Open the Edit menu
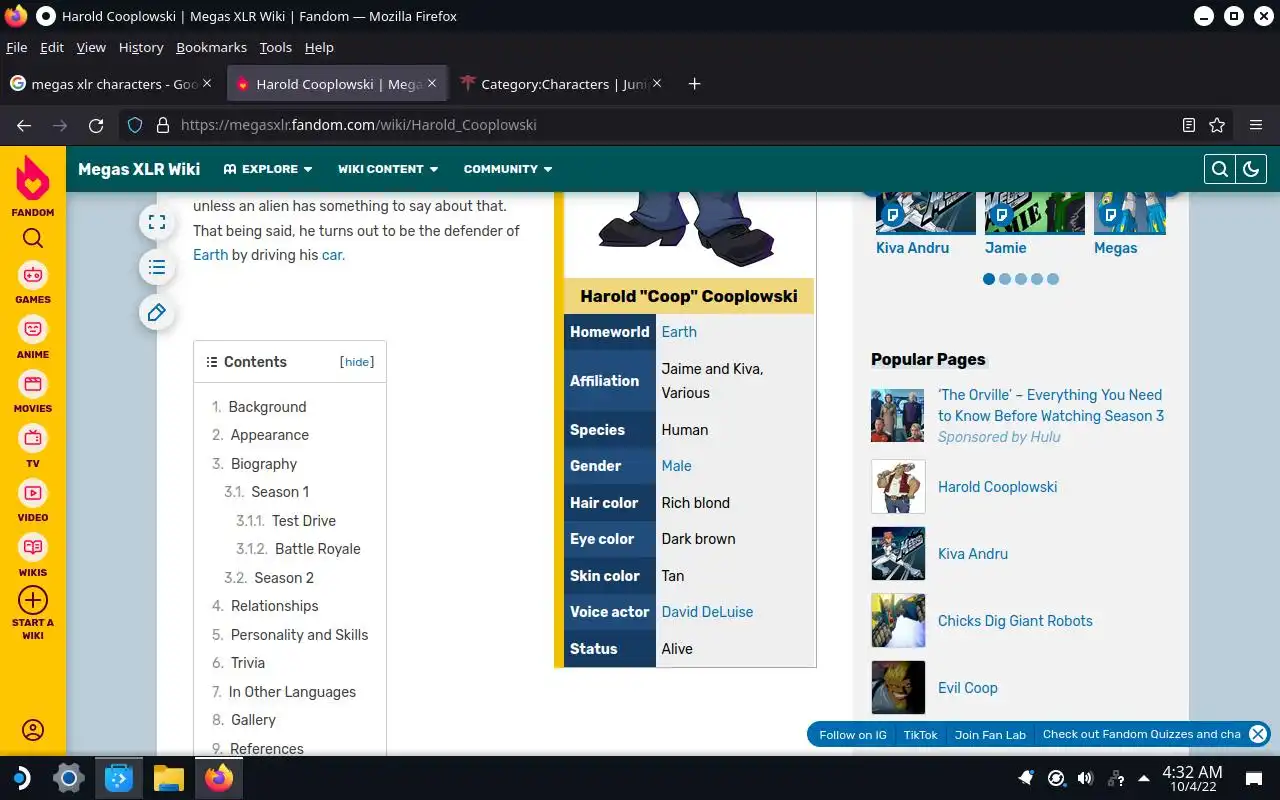1280x800 pixels. coord(52,47)
